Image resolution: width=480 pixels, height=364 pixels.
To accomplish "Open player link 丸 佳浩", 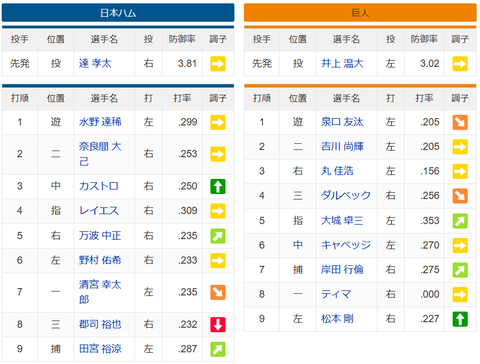I will point(337,171).
